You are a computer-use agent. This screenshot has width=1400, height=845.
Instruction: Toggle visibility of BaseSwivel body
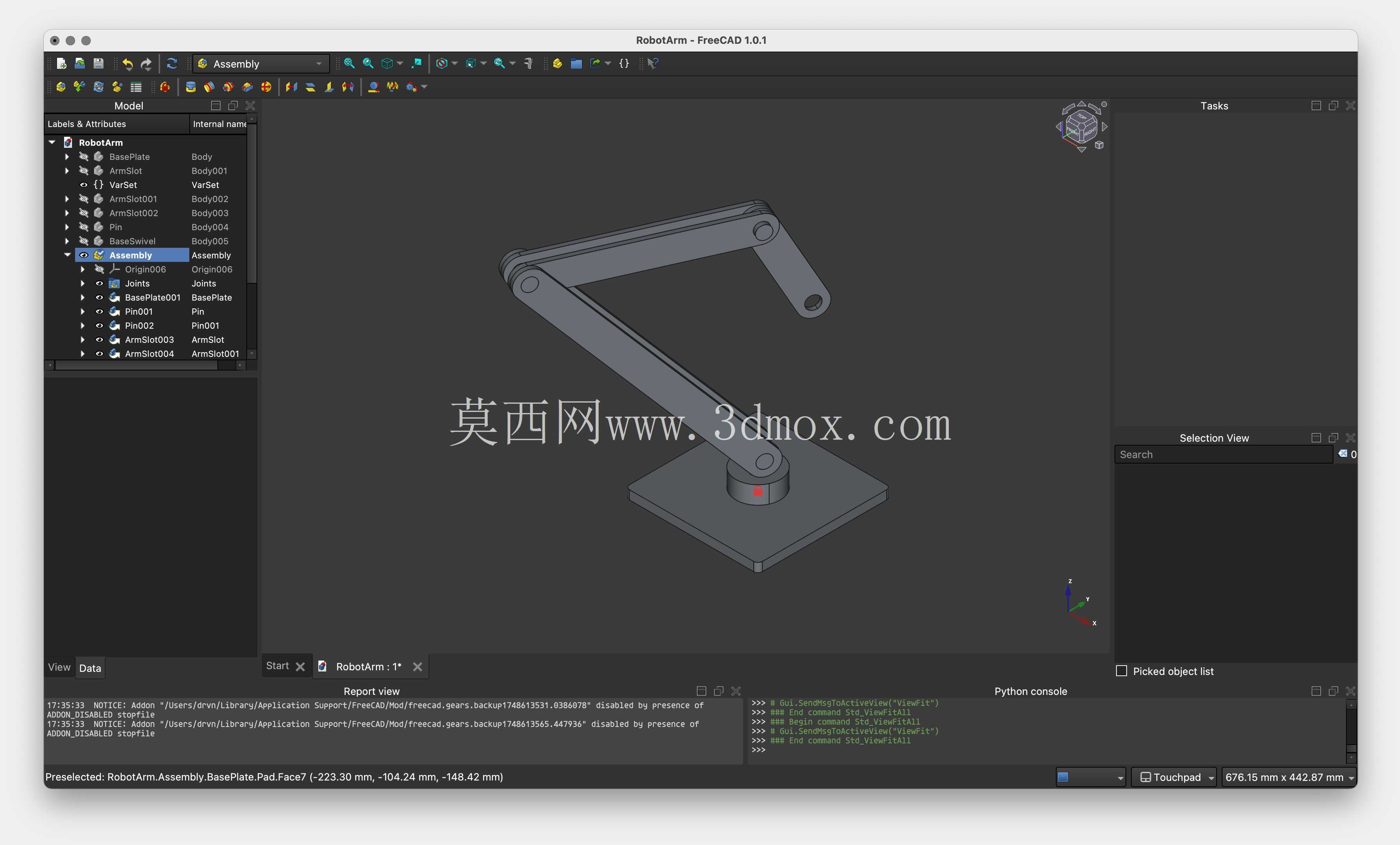pos(84,241)
